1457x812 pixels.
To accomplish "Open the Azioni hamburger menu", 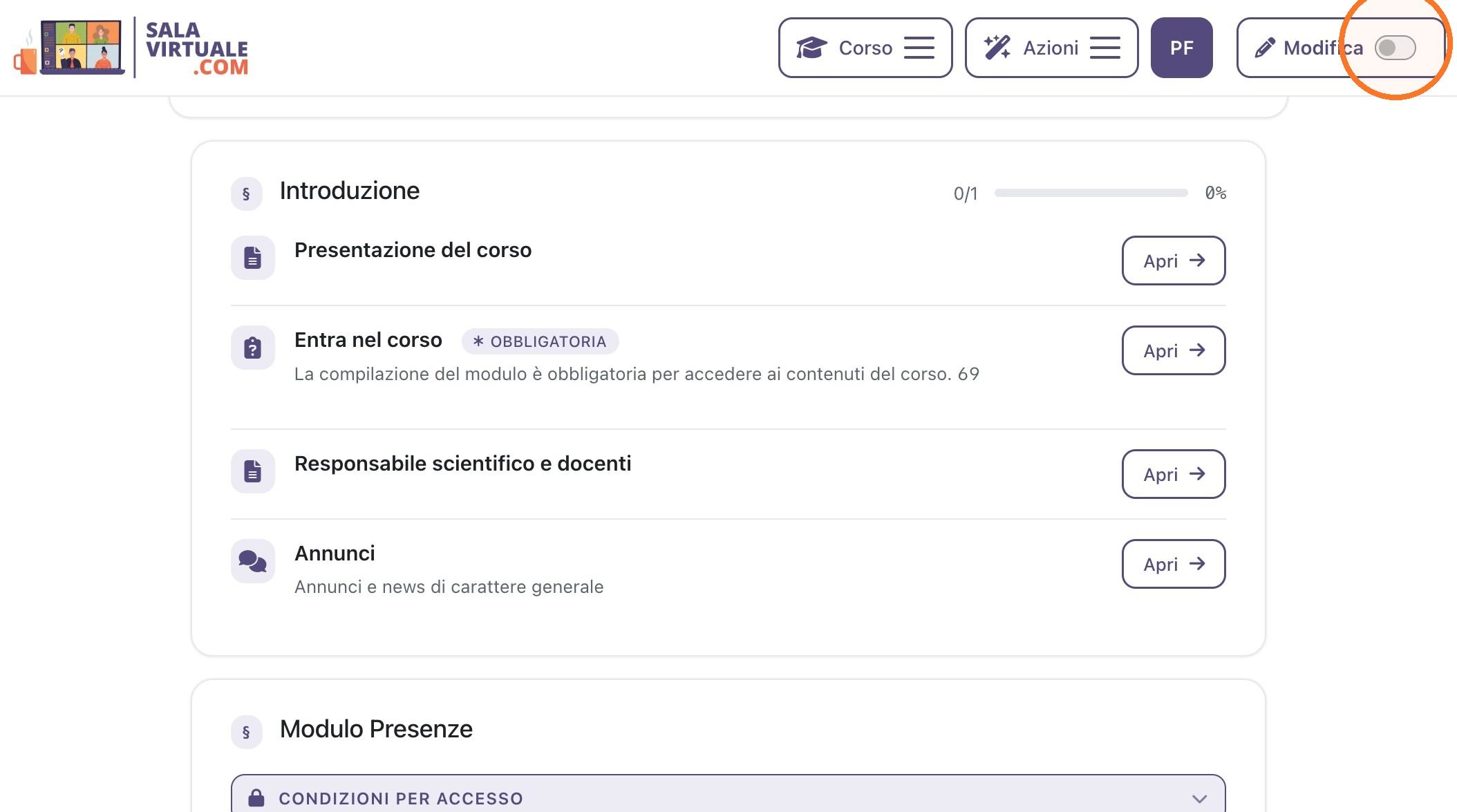I will click(1104, 48).
